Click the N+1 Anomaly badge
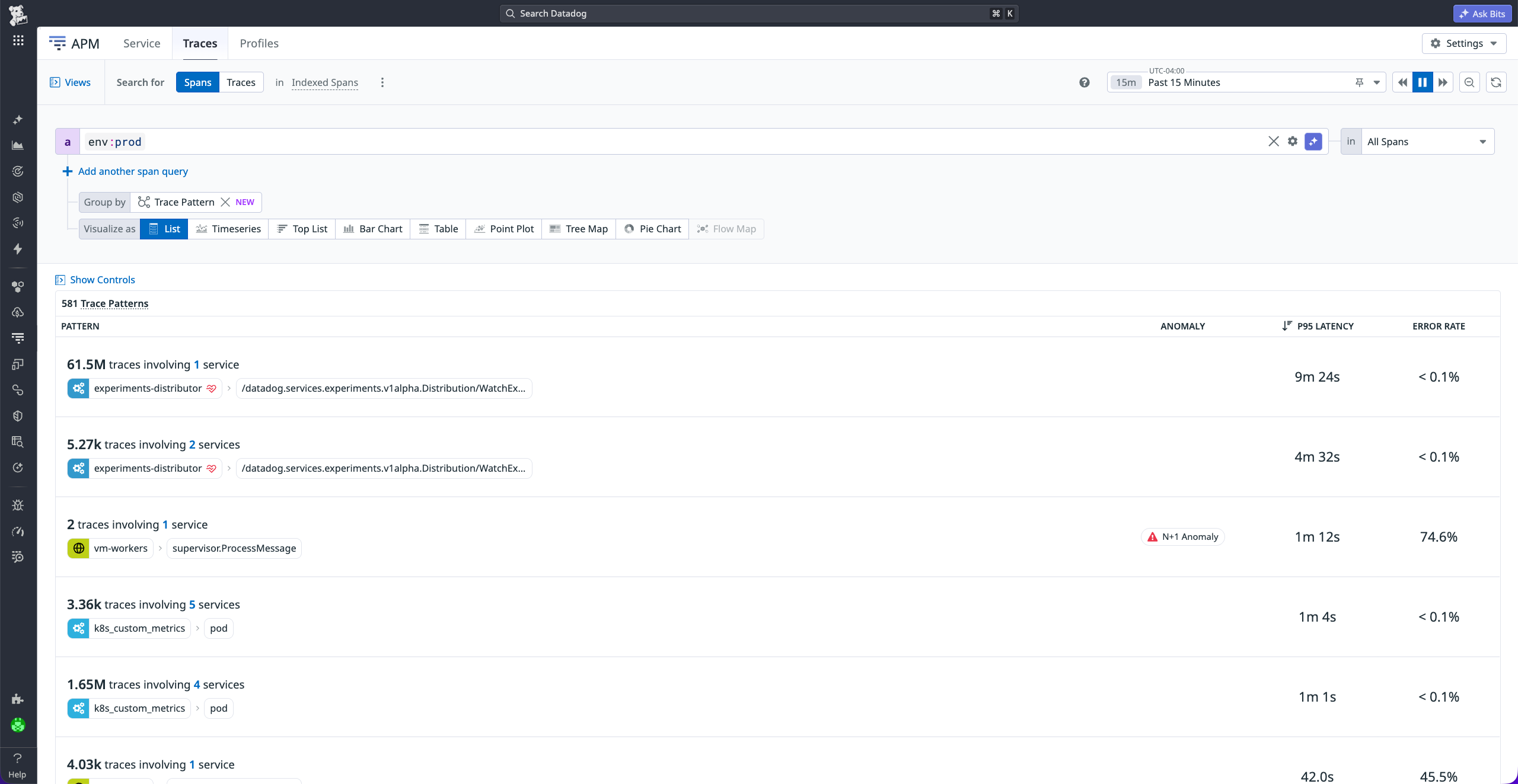The width and height of the screenshot is (1518, 784). tap(1183, 537)
